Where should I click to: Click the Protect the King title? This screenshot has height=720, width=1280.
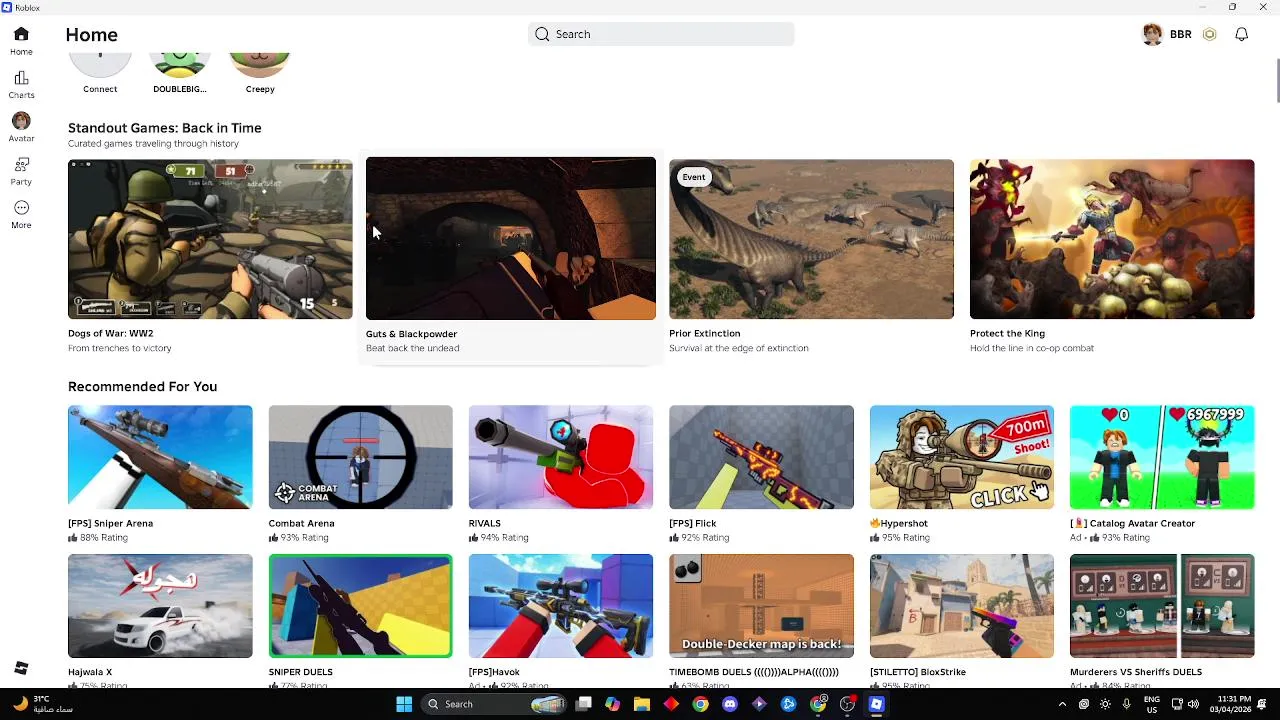(1007, 333)
